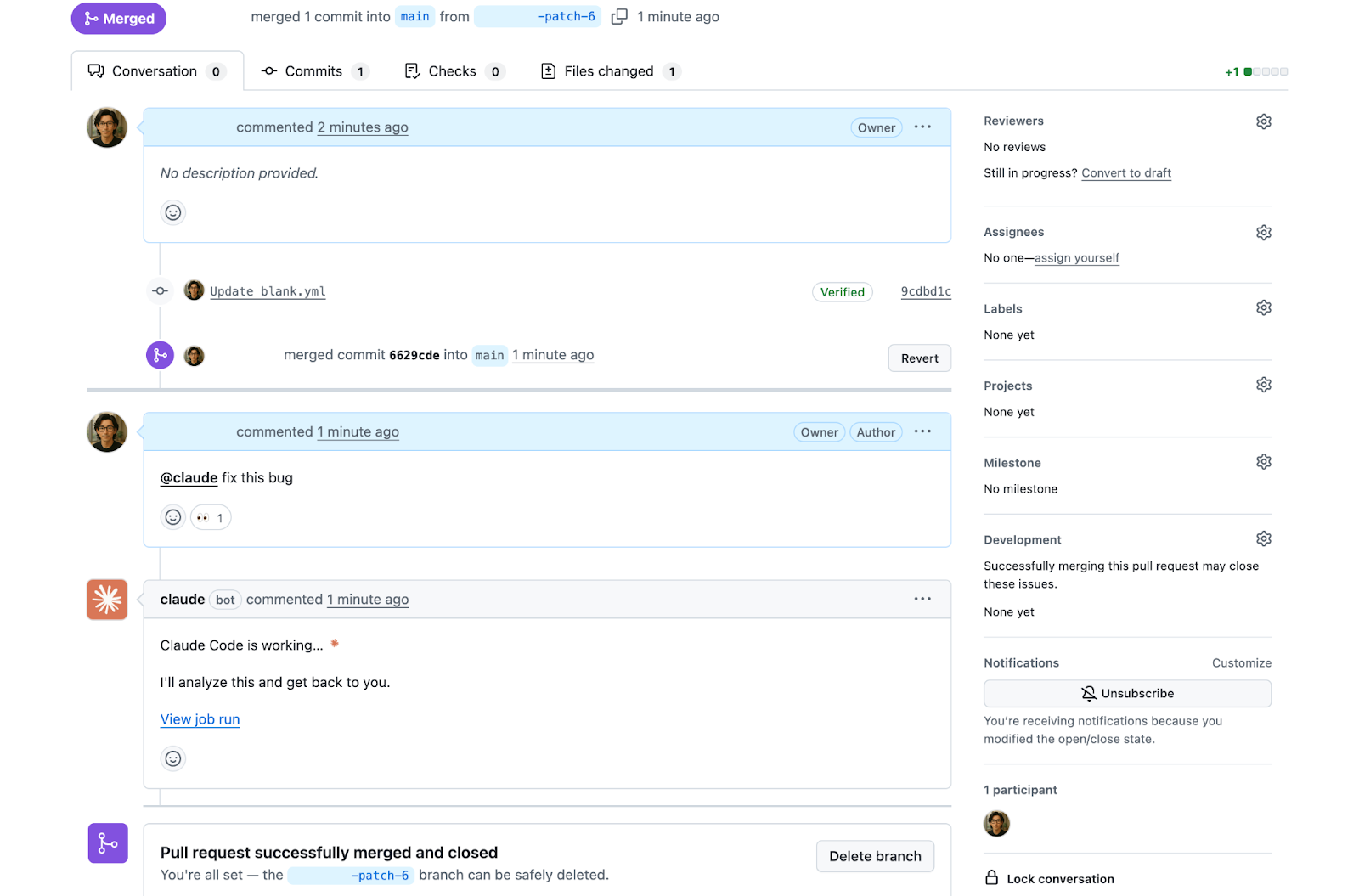The height and width of the screenshot is (896, 1359).
Task: Open Labels settings gear
Action: pyautogui.click(x=1263, y=308)
